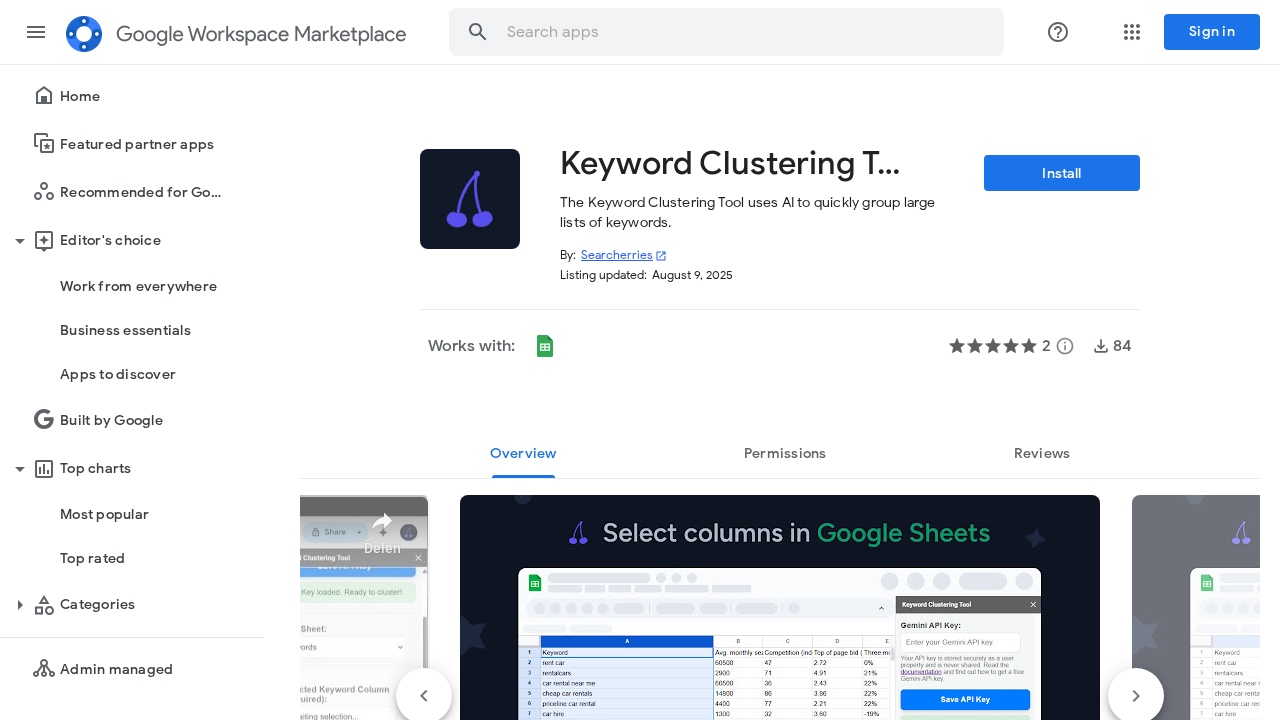Click the Keyword Clustering Tool cherry icon
The width and height of the screenshot is (1280, 720).
470,199
